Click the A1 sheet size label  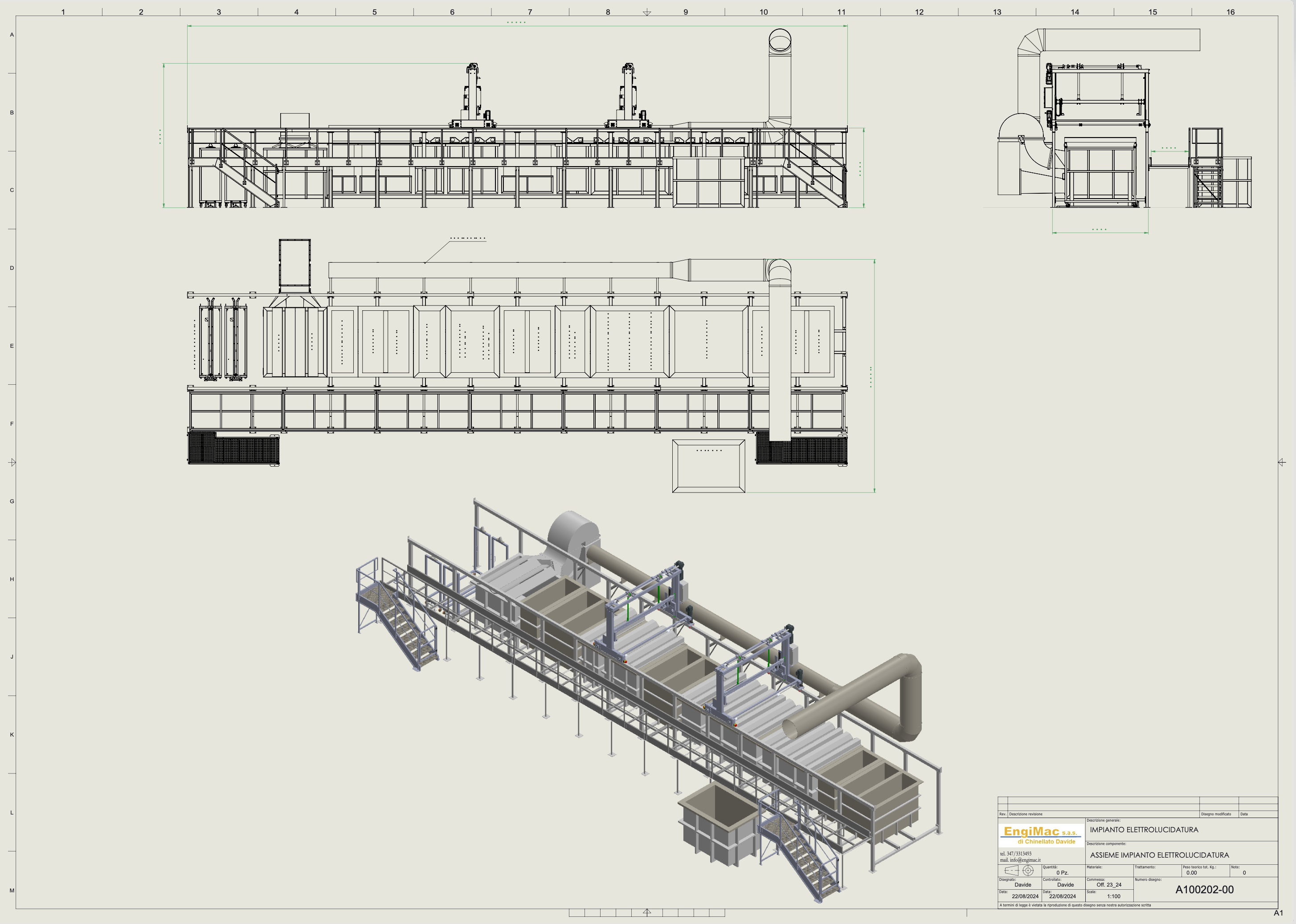[x=1278, y=912]
